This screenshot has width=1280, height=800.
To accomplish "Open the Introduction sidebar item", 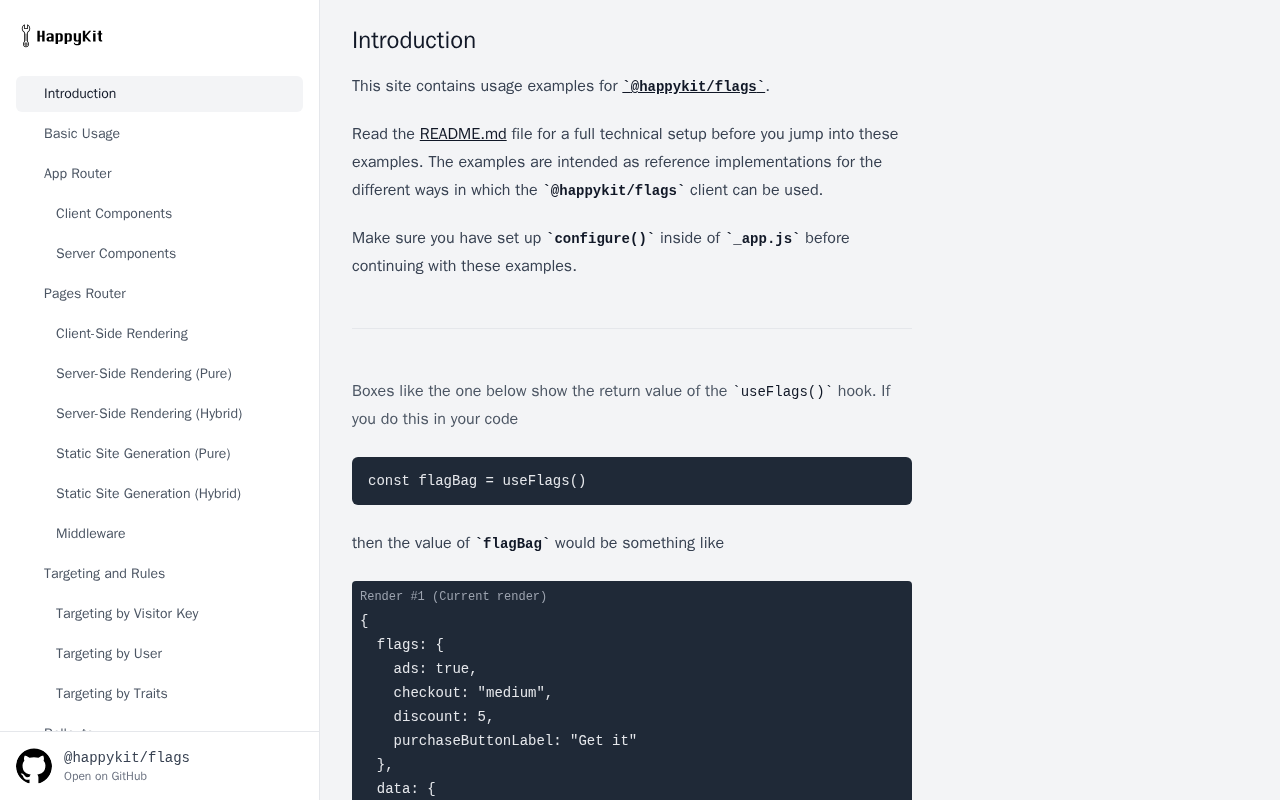I will click(80, 94).
